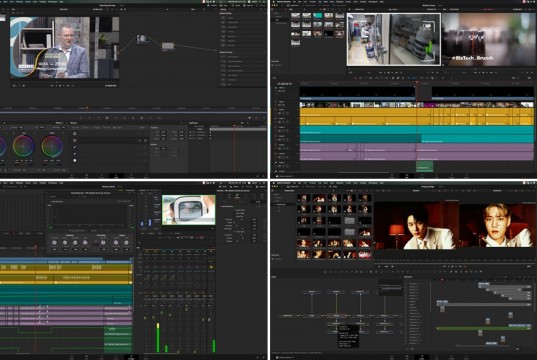Click the last Output knob in Noise Reduction

click(126, 243)
